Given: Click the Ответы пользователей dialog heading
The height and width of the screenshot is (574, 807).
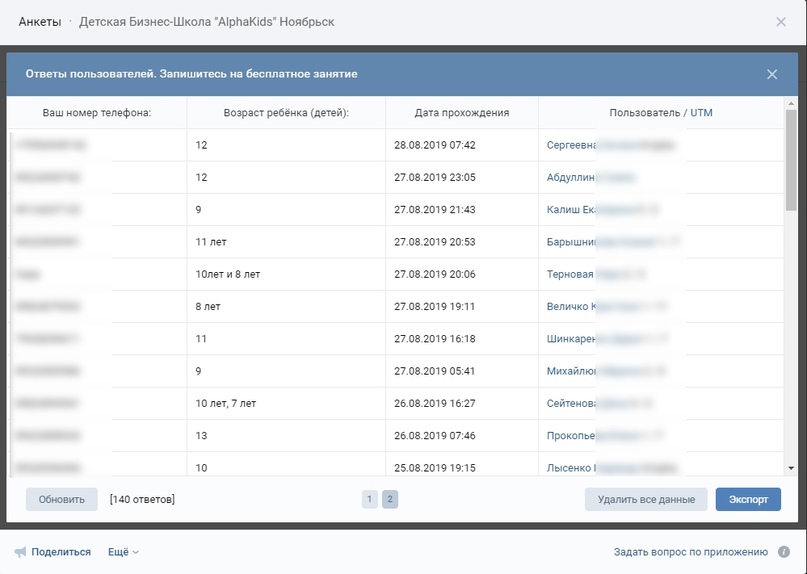Looking at the screenshot, I should click(x=191, y=74).
